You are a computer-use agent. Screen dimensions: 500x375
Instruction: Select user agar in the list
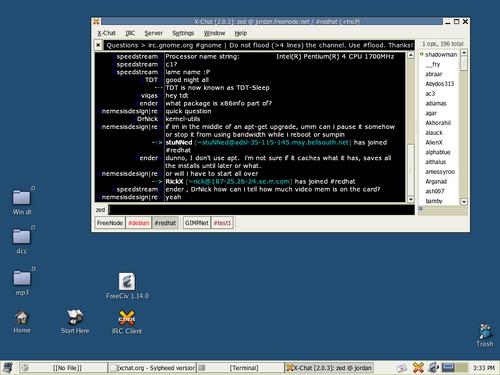pyautogui.click(x=431, y=113)
